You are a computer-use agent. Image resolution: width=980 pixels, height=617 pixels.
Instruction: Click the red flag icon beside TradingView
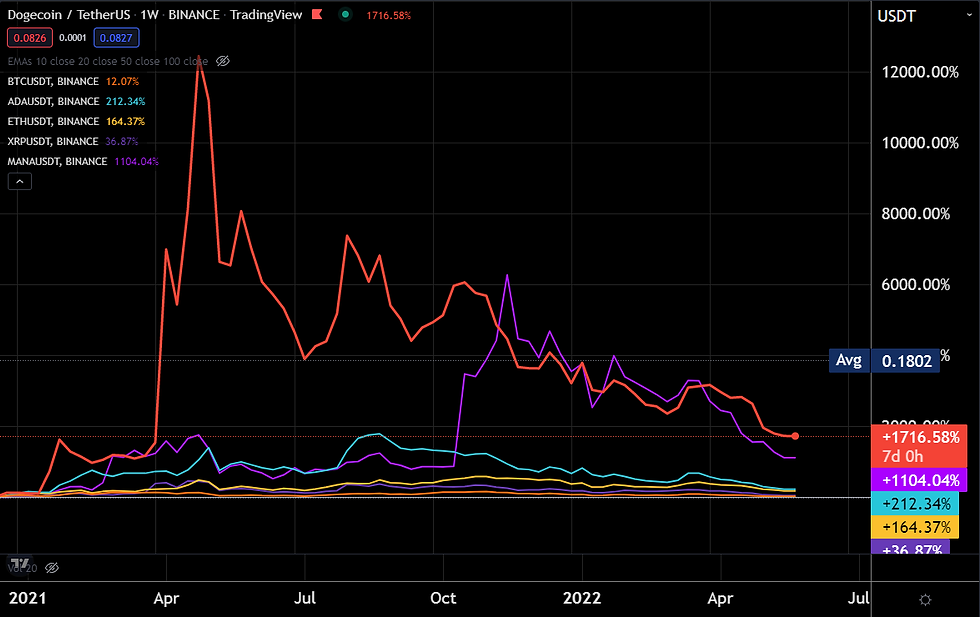click(x=317, y=14)
